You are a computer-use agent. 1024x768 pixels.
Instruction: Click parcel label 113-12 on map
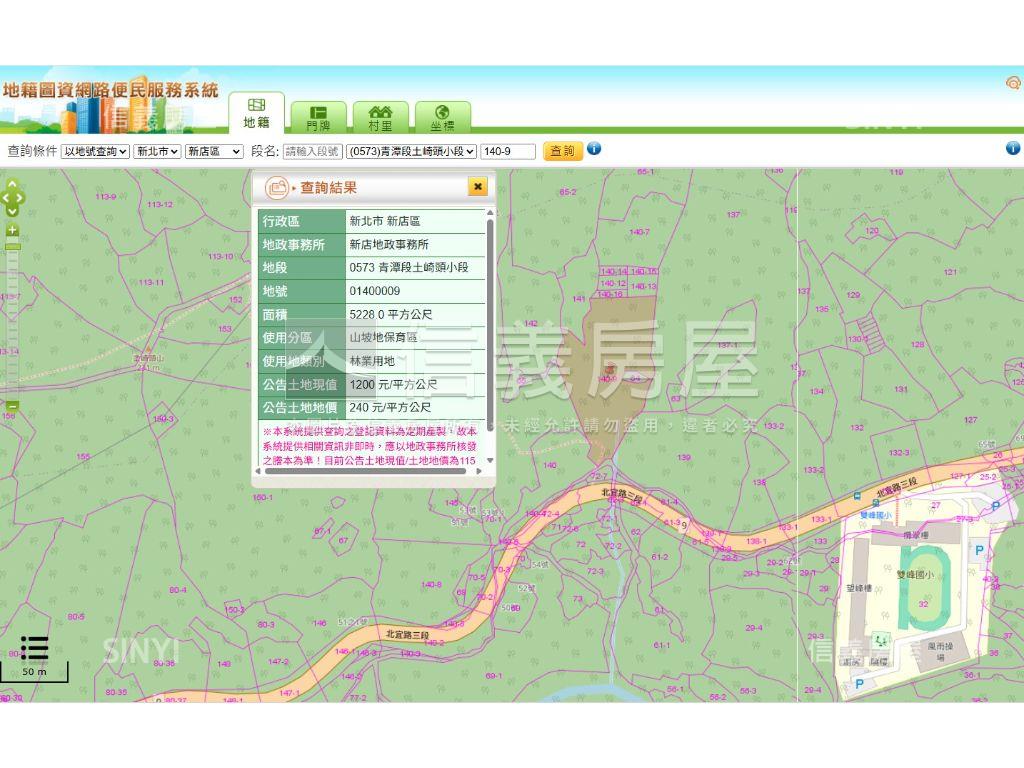pyautogui.click(x=160, y=204)
